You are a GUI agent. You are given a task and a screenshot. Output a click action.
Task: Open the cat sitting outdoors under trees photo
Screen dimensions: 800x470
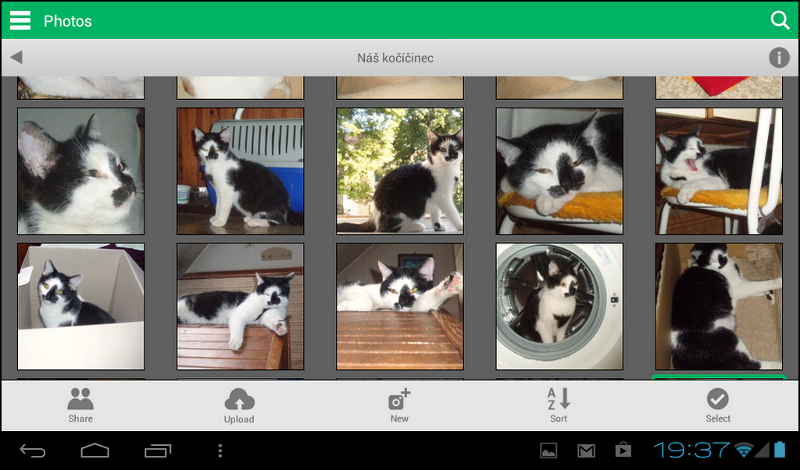point(400,171)
